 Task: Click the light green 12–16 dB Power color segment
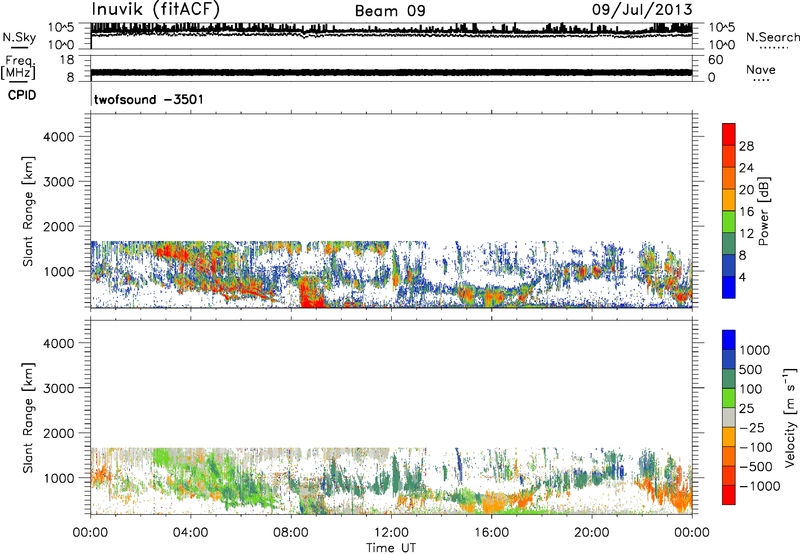729,222
